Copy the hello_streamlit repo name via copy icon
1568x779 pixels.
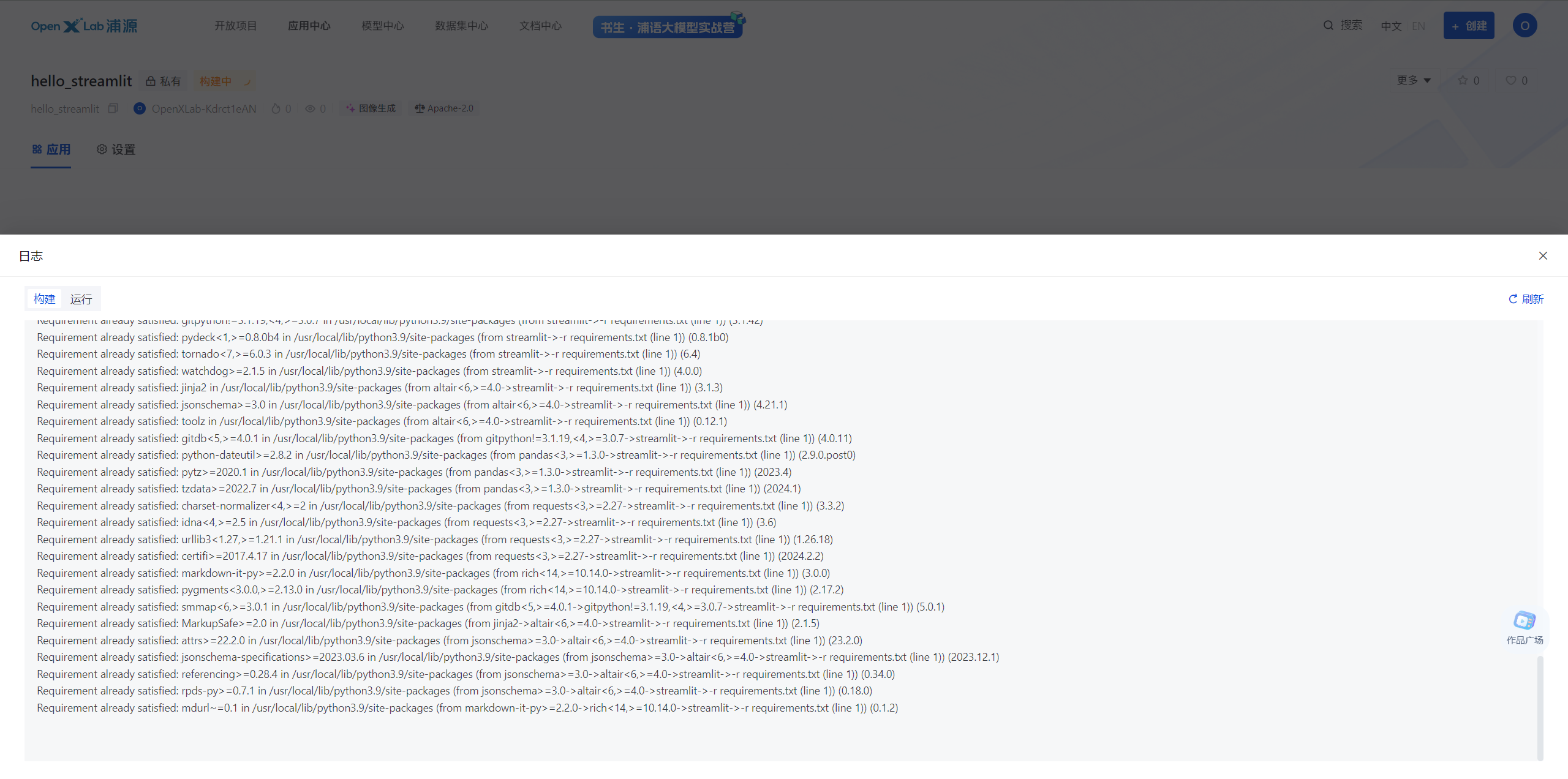click(x=113, y=108)
